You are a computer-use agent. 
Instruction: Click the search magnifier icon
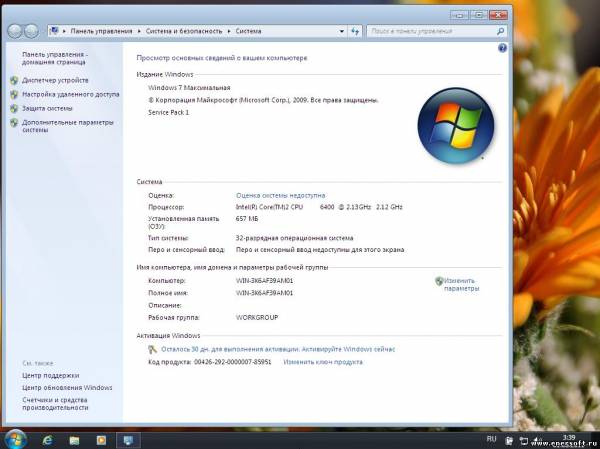click(x=500, y=31)
